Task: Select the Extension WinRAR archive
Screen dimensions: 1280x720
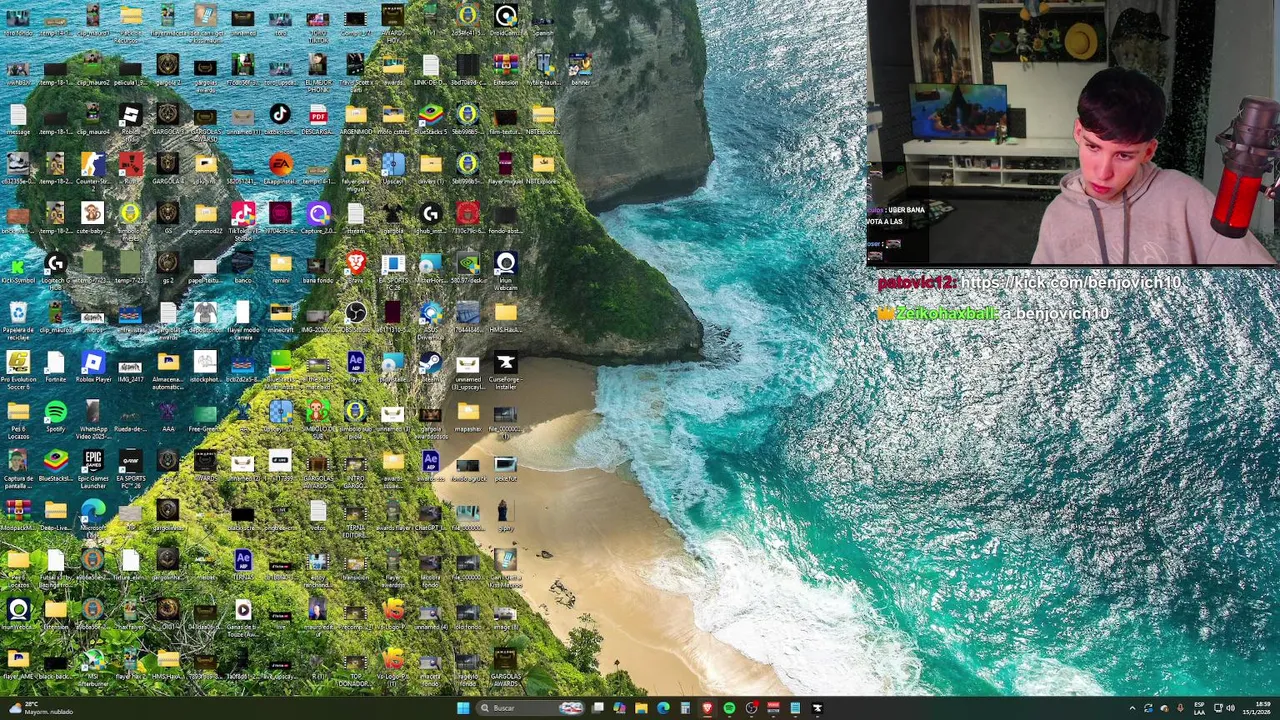Action: pyautogui.click(x=505, y=70)
